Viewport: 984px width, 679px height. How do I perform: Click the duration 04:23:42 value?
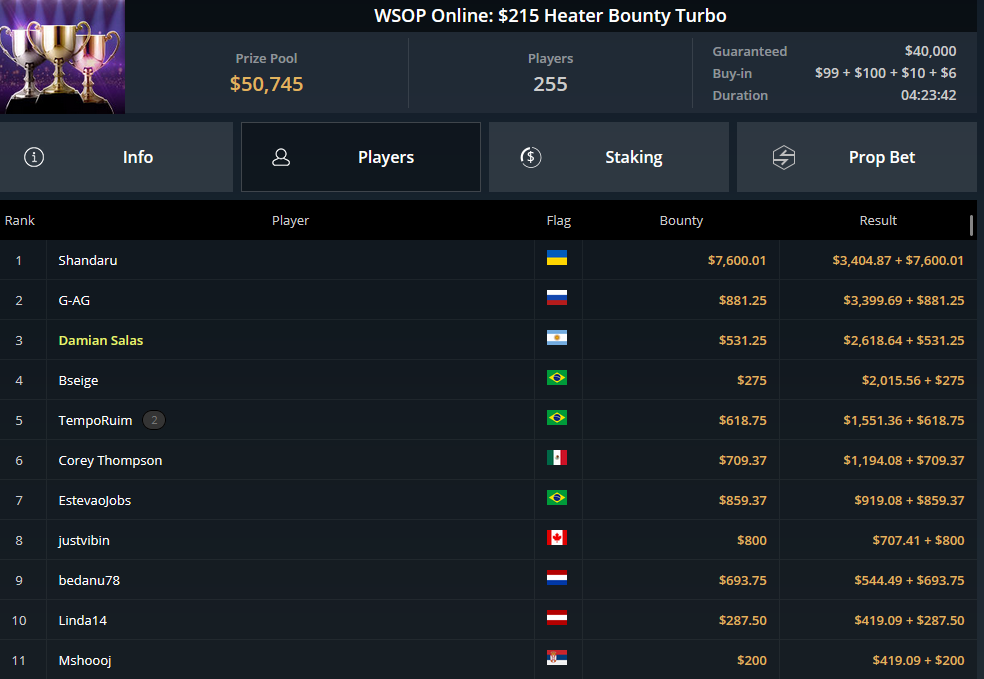coord(929,95)
